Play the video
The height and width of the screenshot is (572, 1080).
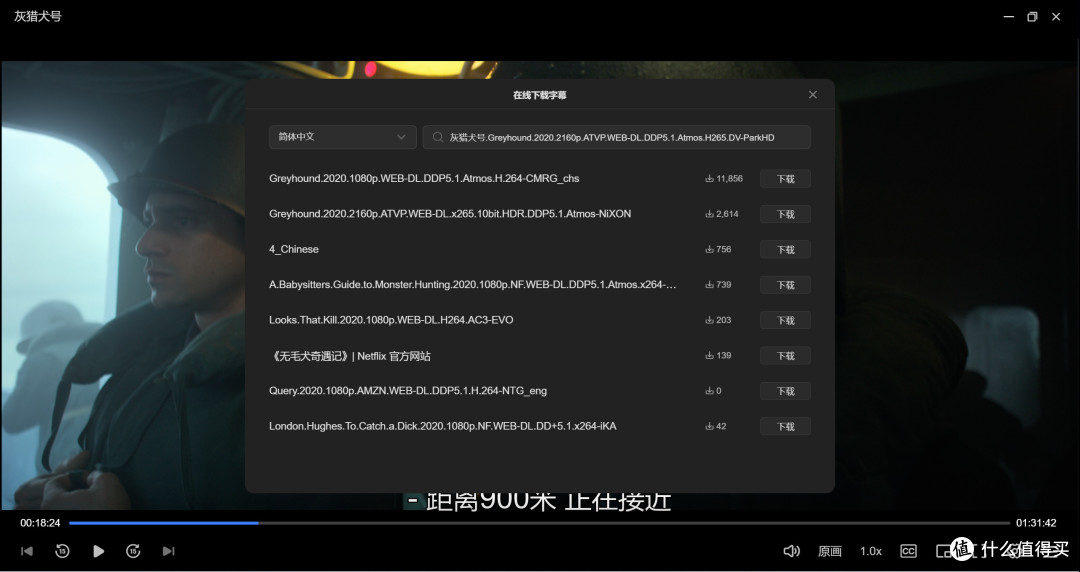coord(98,551)
